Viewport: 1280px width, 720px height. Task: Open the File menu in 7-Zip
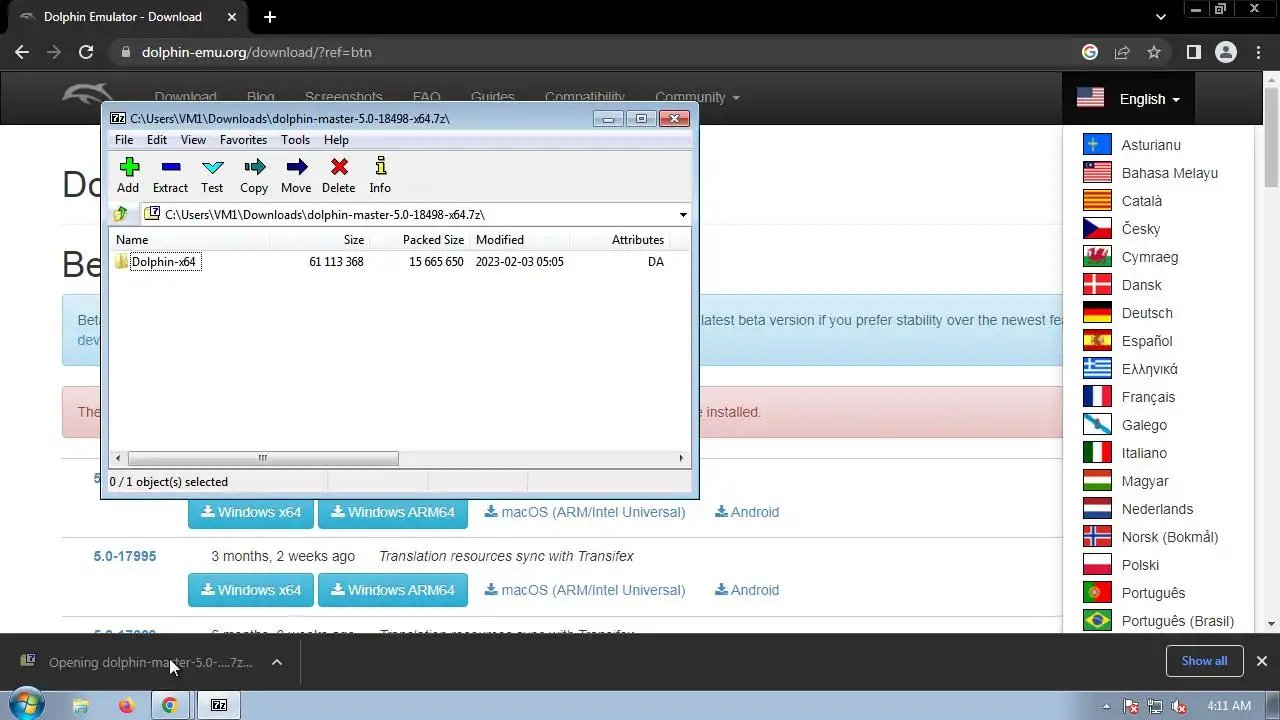[124, 140]
